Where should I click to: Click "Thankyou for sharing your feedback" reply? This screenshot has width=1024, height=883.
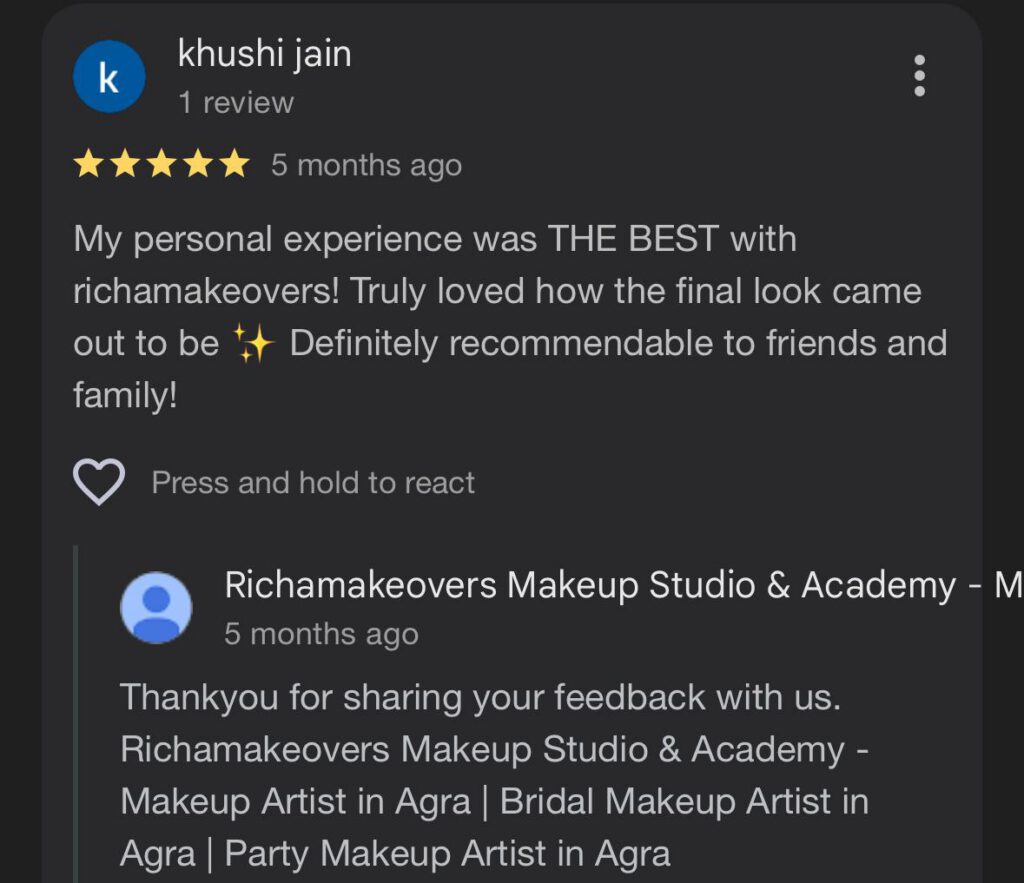[413, 698]
